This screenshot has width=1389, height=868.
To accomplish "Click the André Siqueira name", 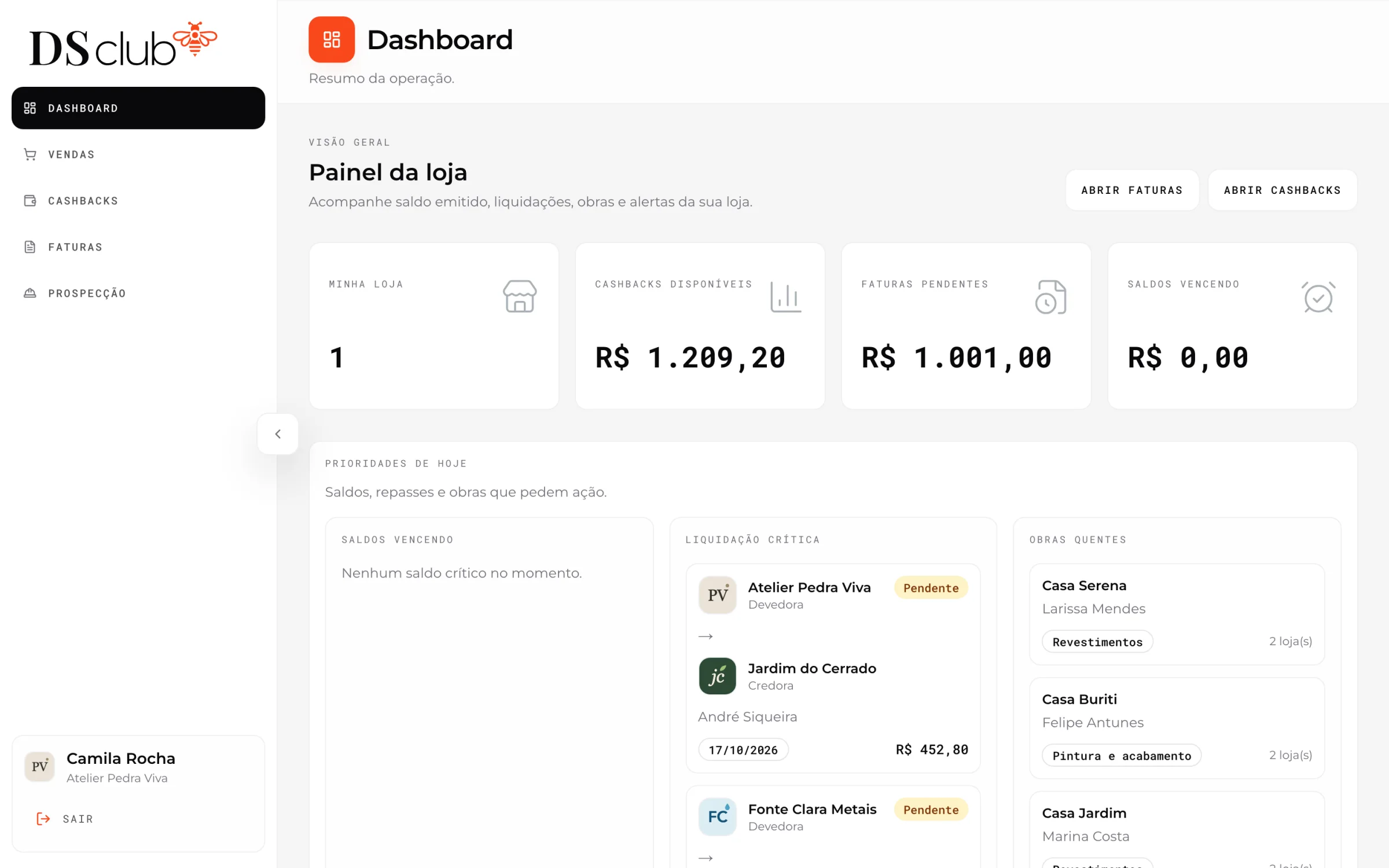I will coord(747,717).
